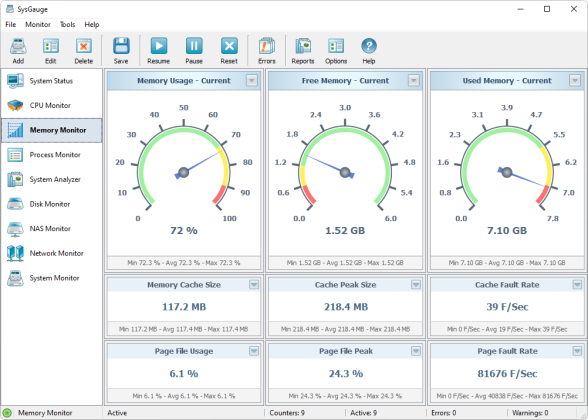
Task: Pause monitoring using the Pause icon
Action: pyautogui.click(x=194, y=46)
